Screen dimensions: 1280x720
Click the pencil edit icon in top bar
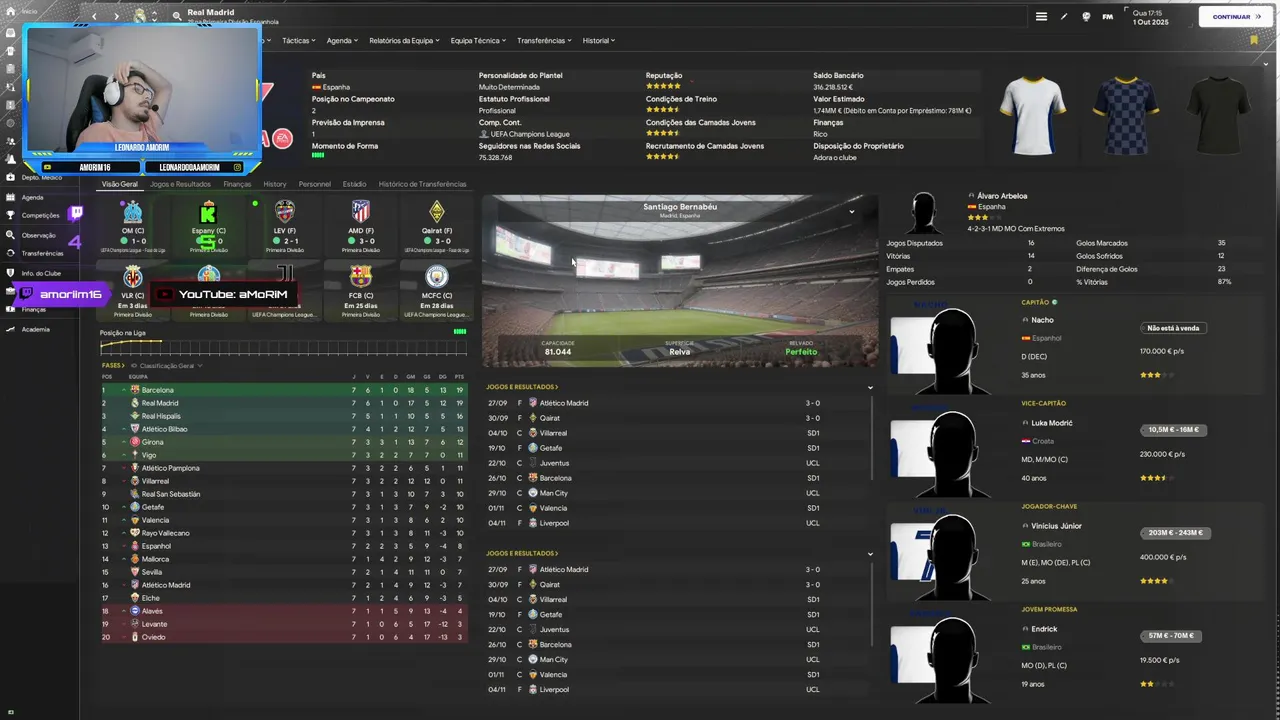point(1064,16)
